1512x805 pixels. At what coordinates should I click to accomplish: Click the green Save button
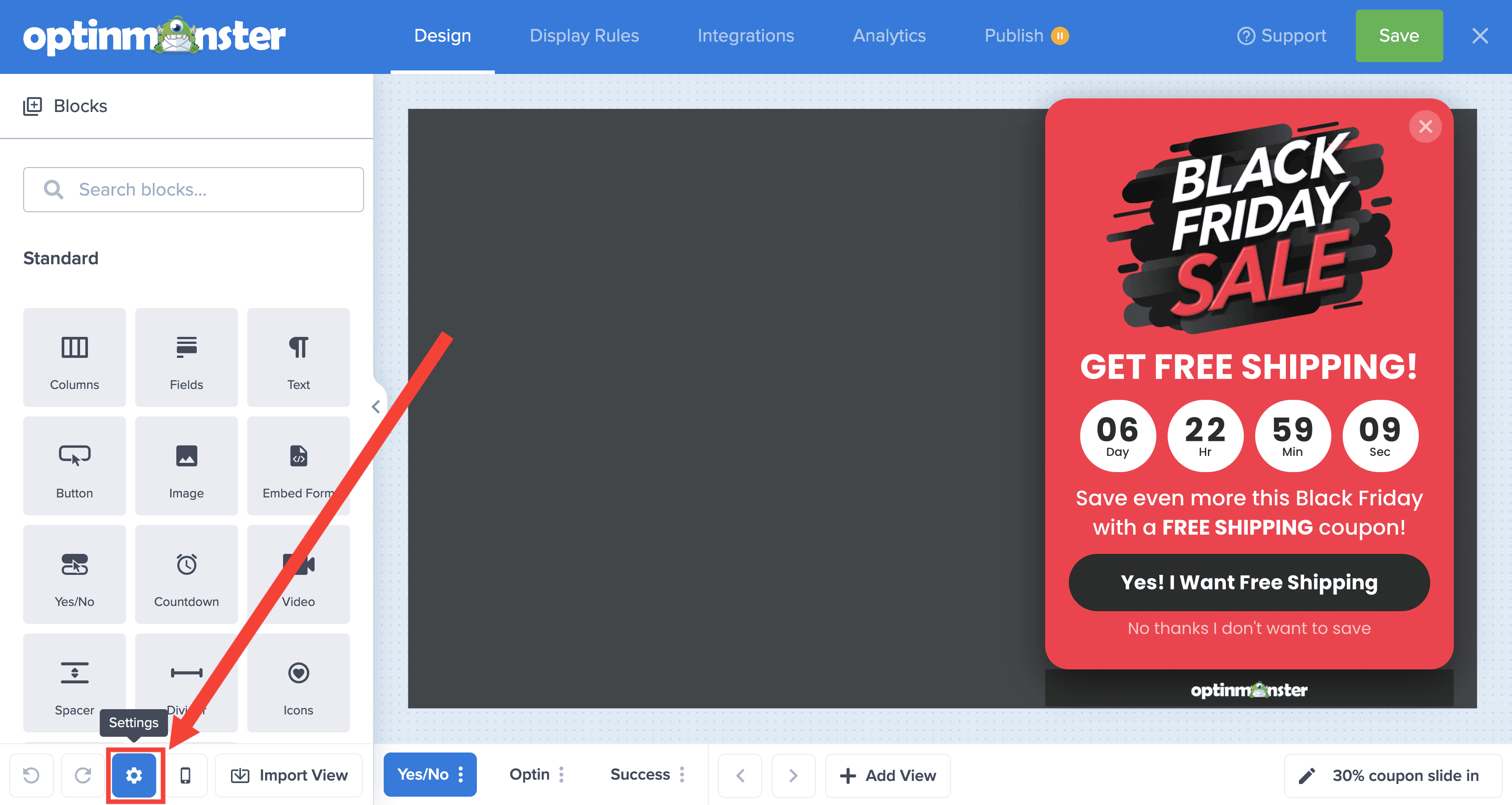(x=1399, y=36)
